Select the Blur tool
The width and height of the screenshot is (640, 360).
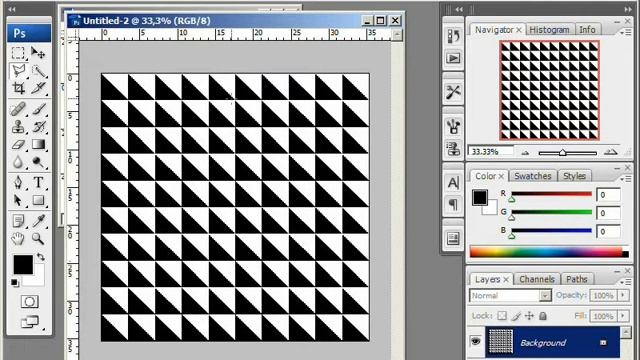click(x=18, y=162)
